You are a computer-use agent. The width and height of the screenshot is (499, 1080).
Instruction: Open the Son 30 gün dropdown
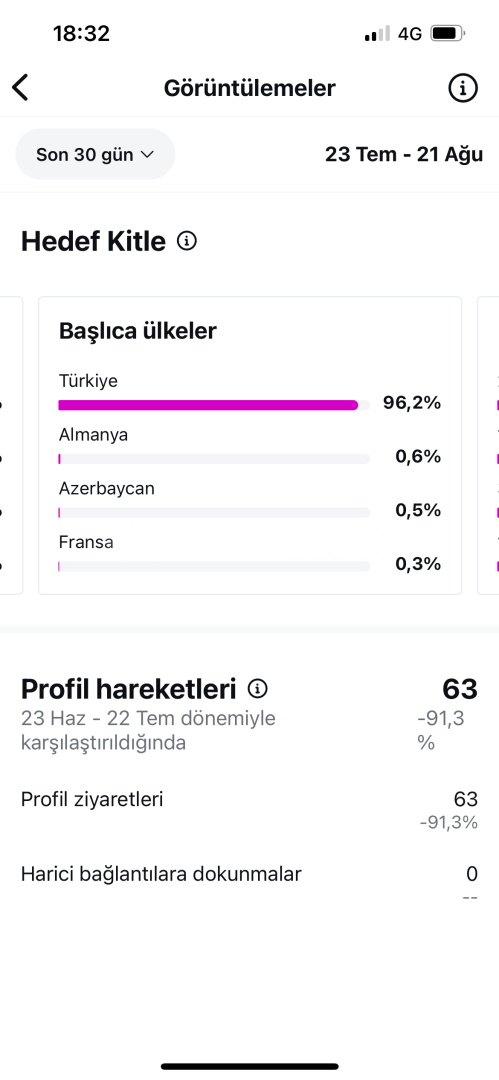95,154
